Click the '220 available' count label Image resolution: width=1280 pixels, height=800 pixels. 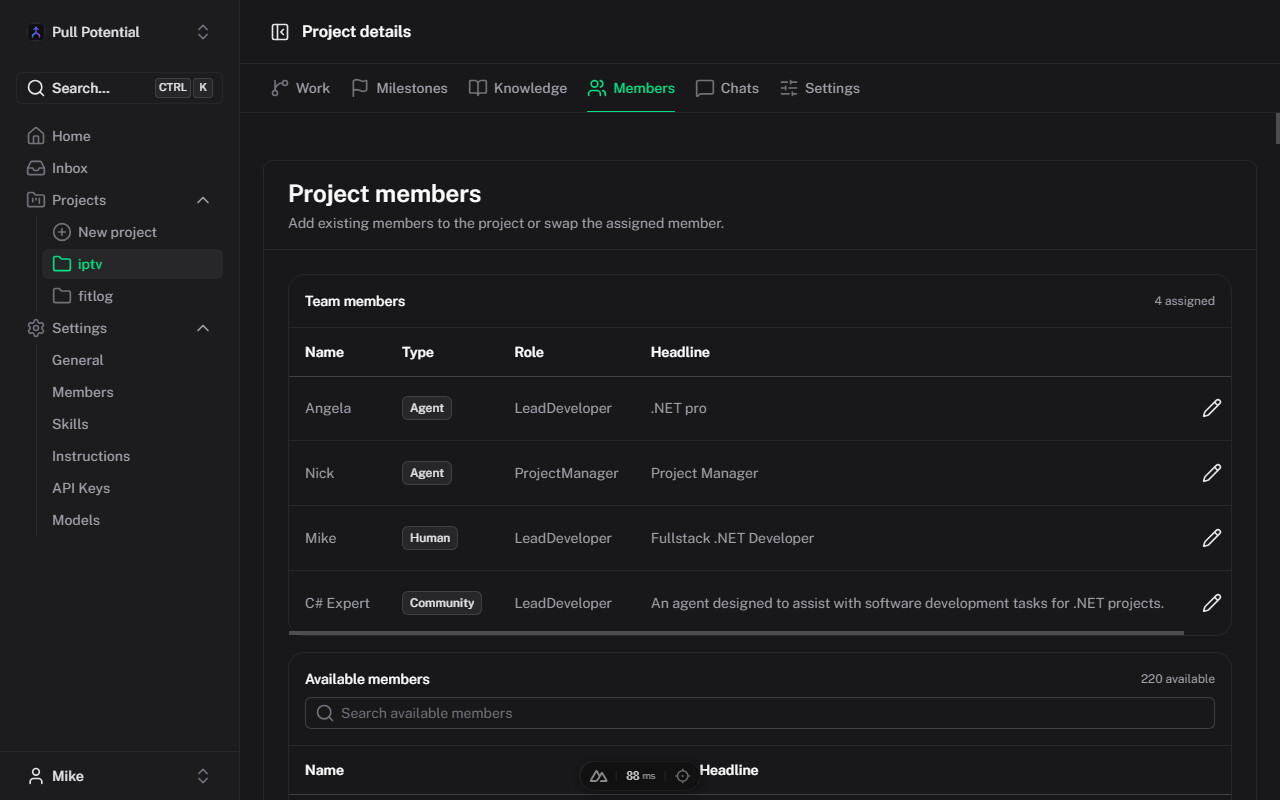click(x=1178, y=679)
